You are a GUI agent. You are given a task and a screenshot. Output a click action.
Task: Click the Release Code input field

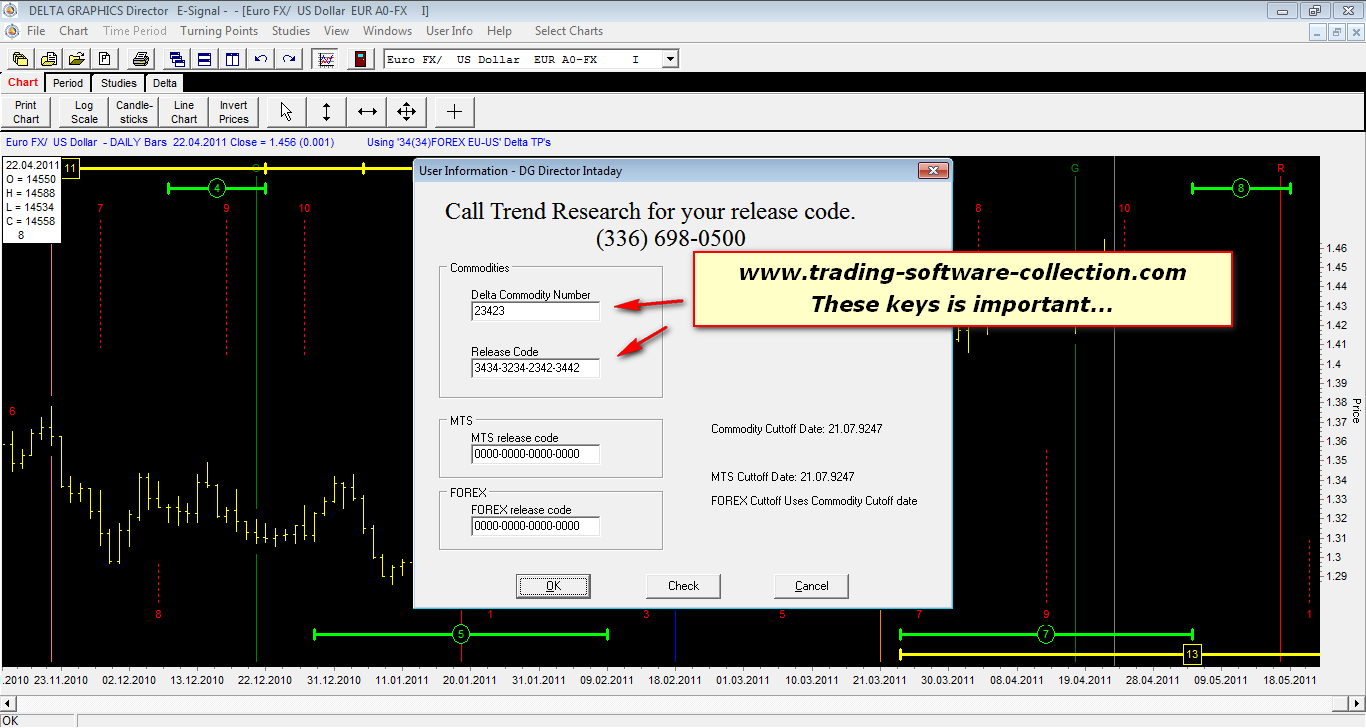tap(535, 368)
